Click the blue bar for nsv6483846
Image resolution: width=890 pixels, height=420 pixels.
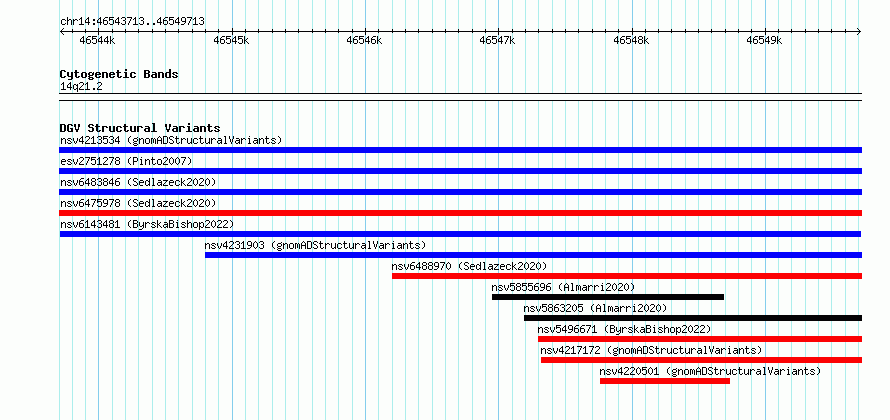click(460, 192)
